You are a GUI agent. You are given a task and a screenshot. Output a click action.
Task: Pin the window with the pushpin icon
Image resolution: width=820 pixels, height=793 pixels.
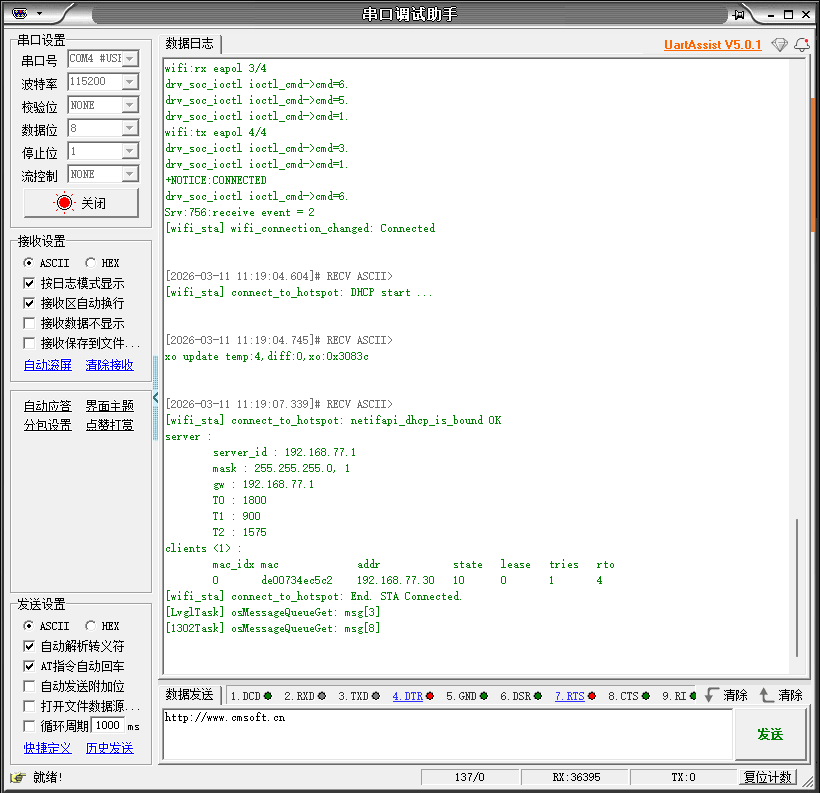(738, 14)
